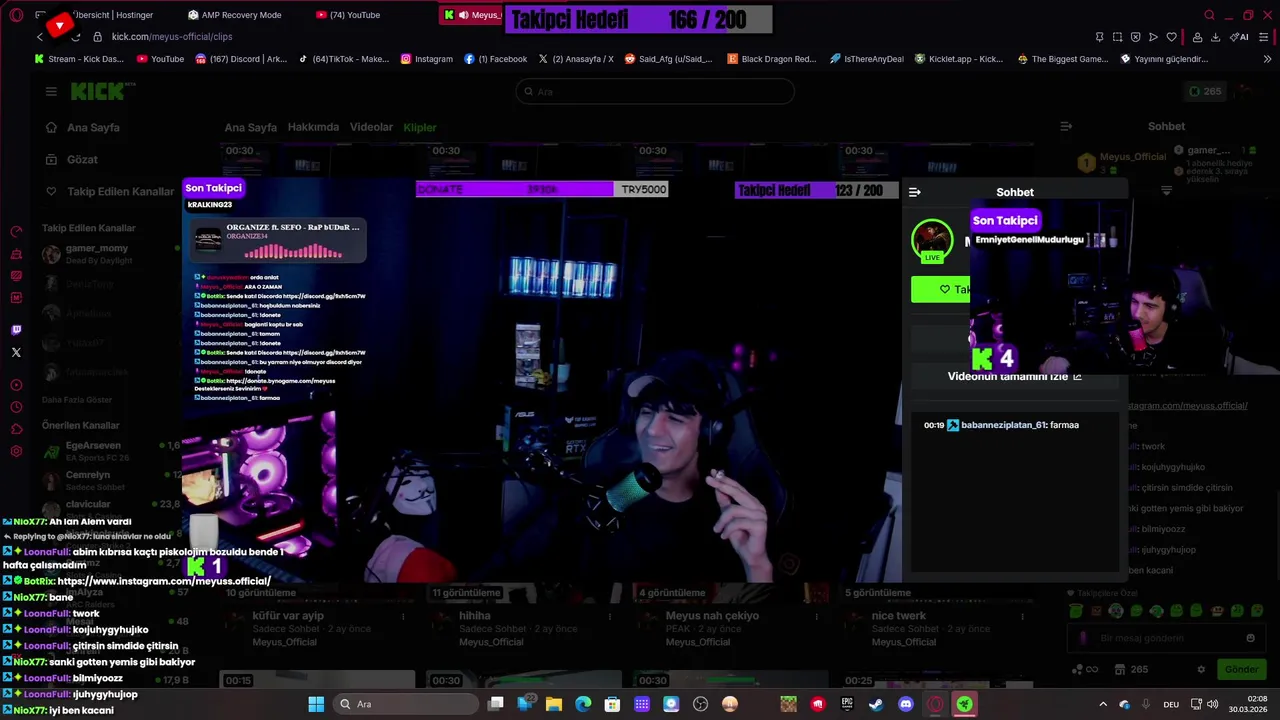Screen dimensions: 1280x720
Task: Click the instagram.com/meyuss.official link in chat
Action: click(1187, 406)
